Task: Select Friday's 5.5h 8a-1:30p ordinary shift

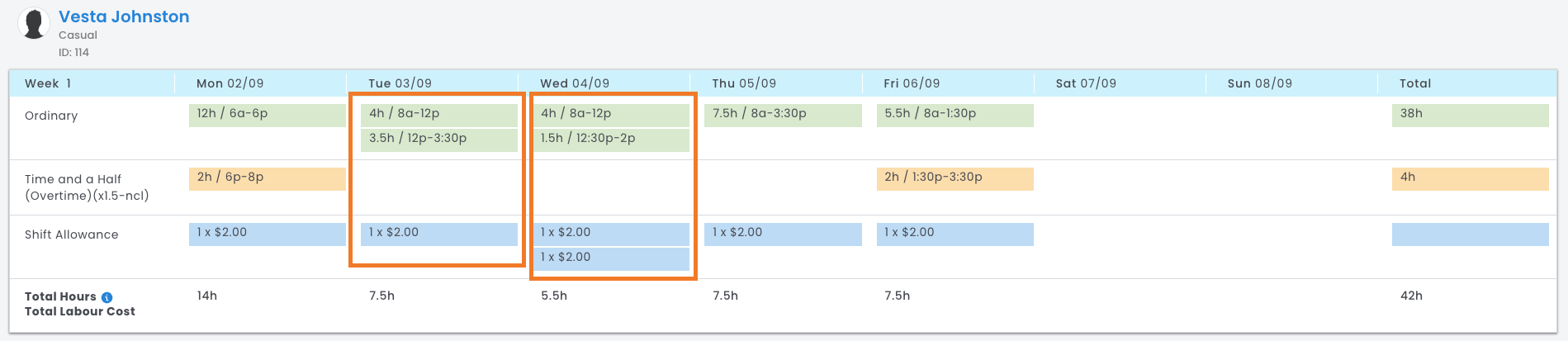Action: [x=955, y=115]
